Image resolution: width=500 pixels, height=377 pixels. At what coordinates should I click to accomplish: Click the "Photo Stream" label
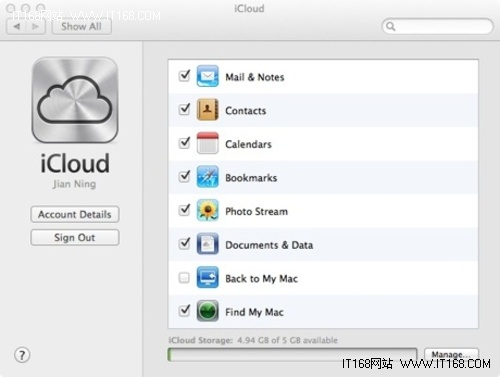coord(256,211)
